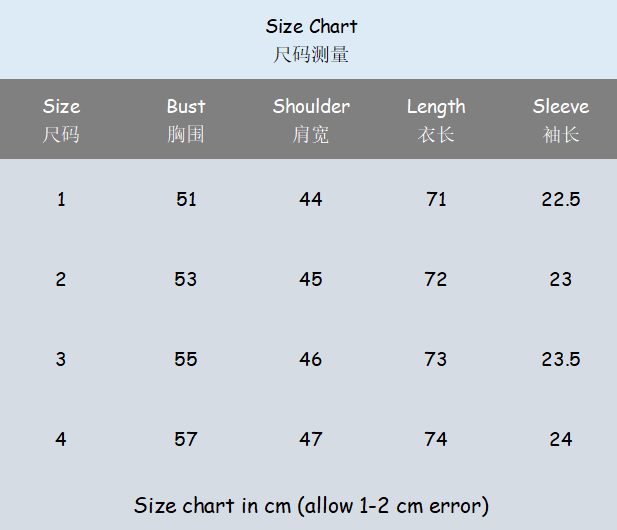This screenshot has width=617, height=530.
Task: Select the "Size" column header
Action: tap(61, 107)
